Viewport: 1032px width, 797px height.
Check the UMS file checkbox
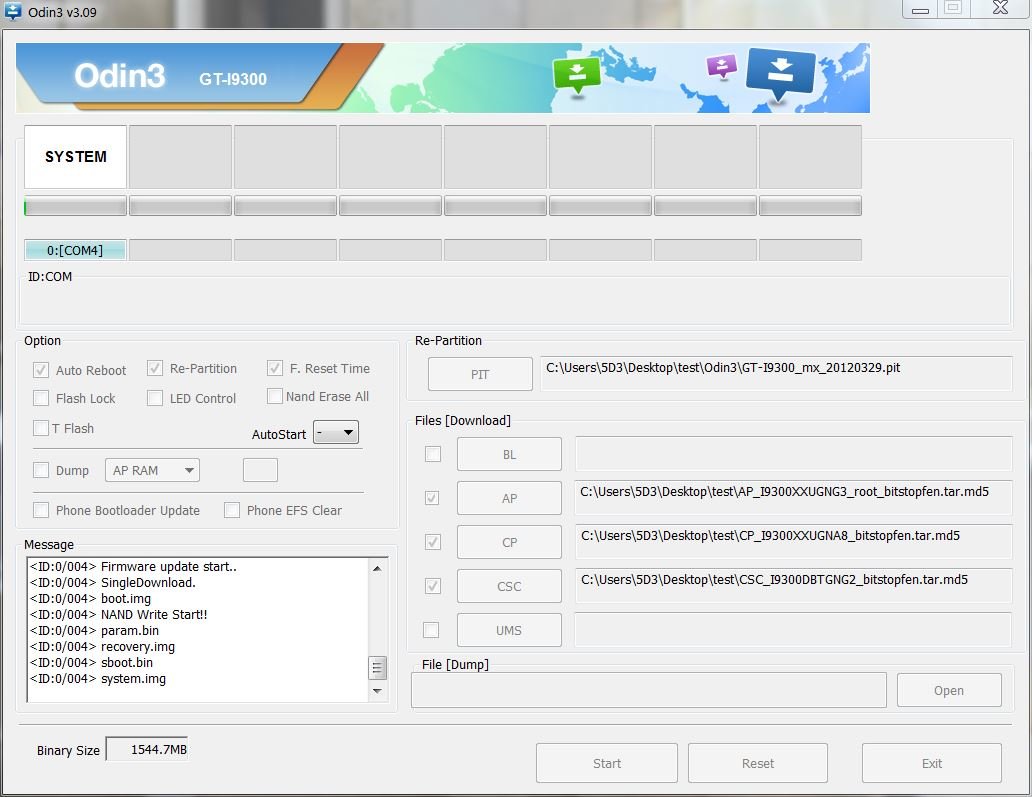click(x=431, y=630)
